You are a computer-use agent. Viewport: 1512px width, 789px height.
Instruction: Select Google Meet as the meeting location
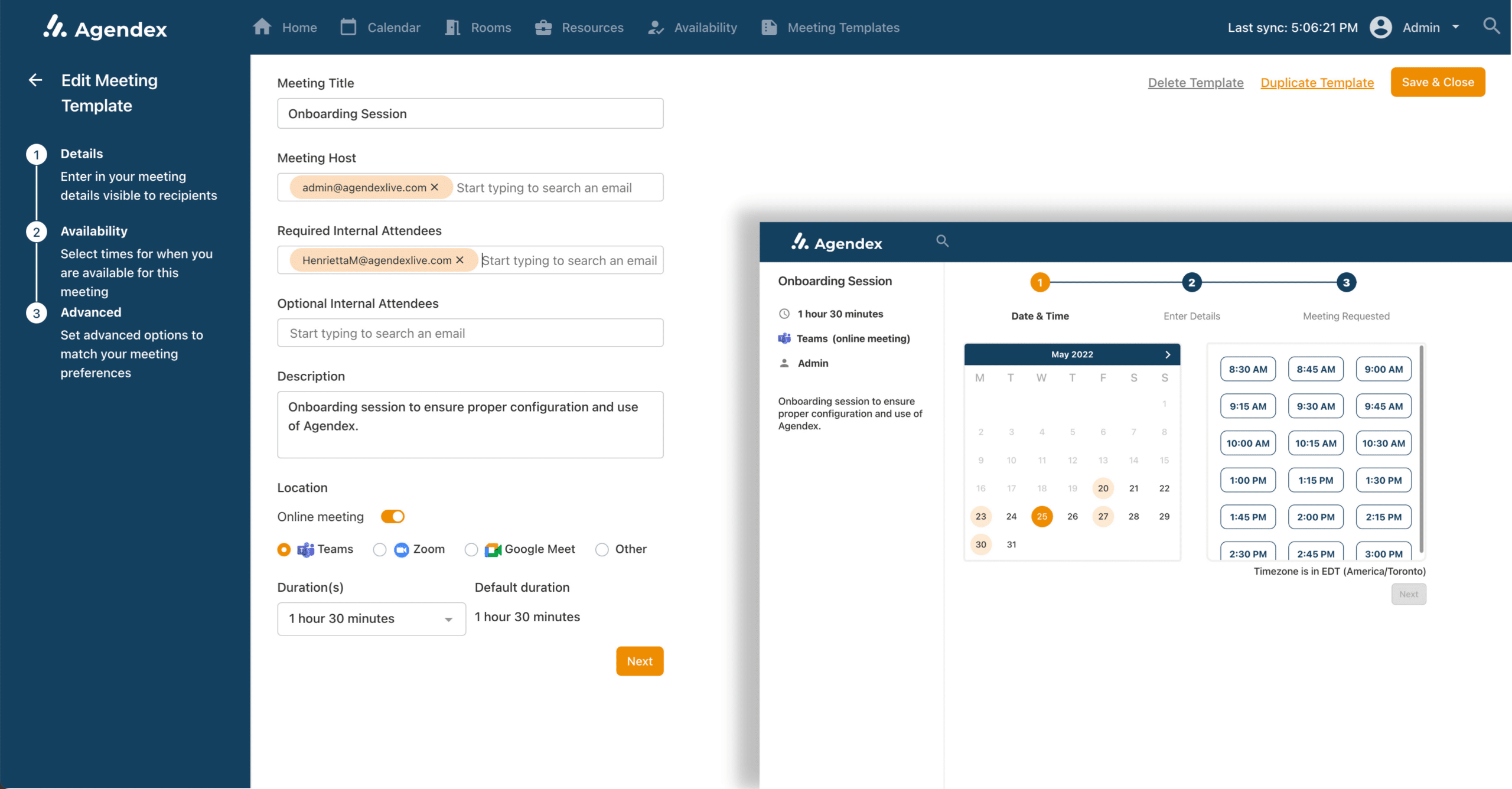(471, 549)
